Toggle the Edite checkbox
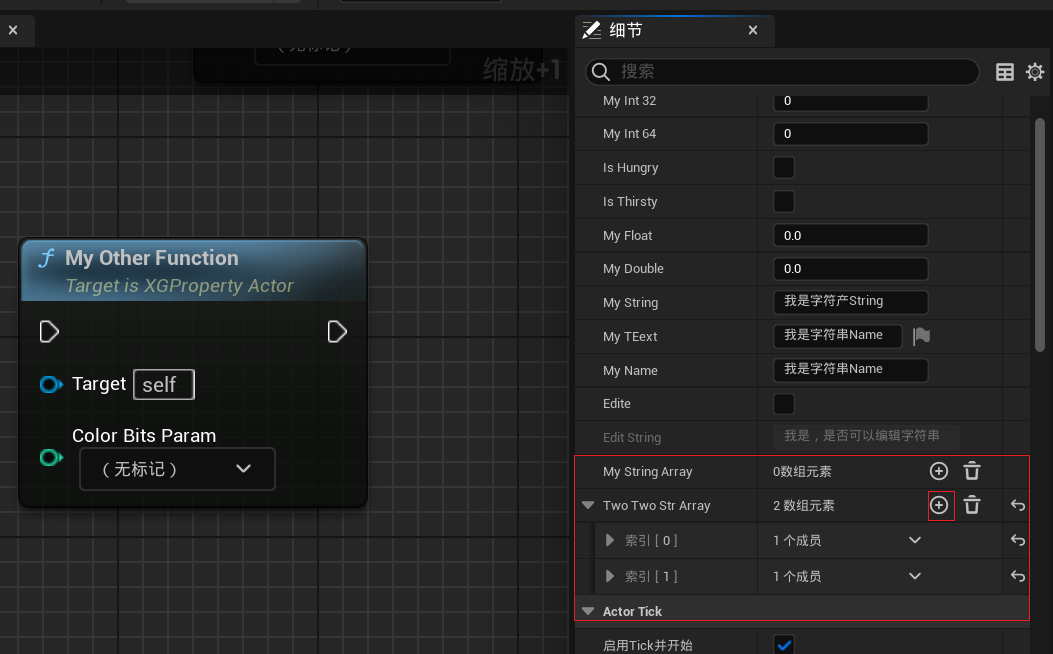 point(784,404)
